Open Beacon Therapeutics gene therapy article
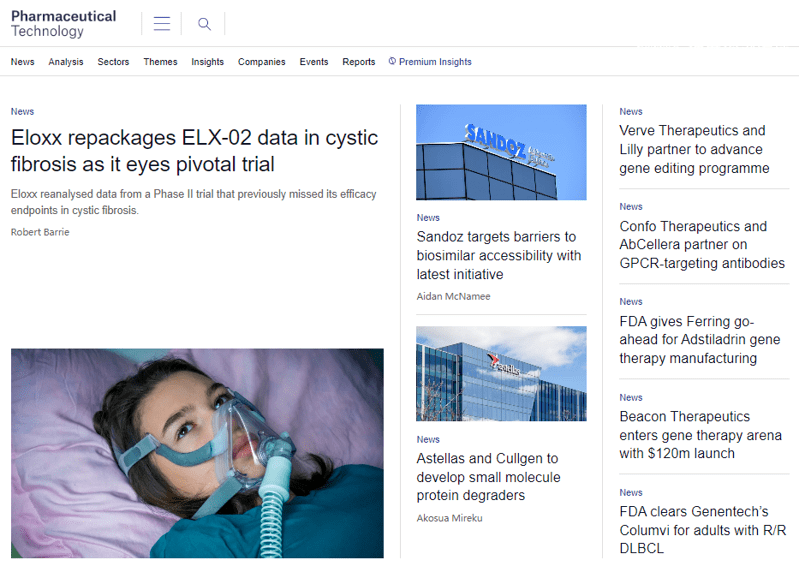Image resolution: width=799 pixels, height=566 pixels. pos(701,435)
